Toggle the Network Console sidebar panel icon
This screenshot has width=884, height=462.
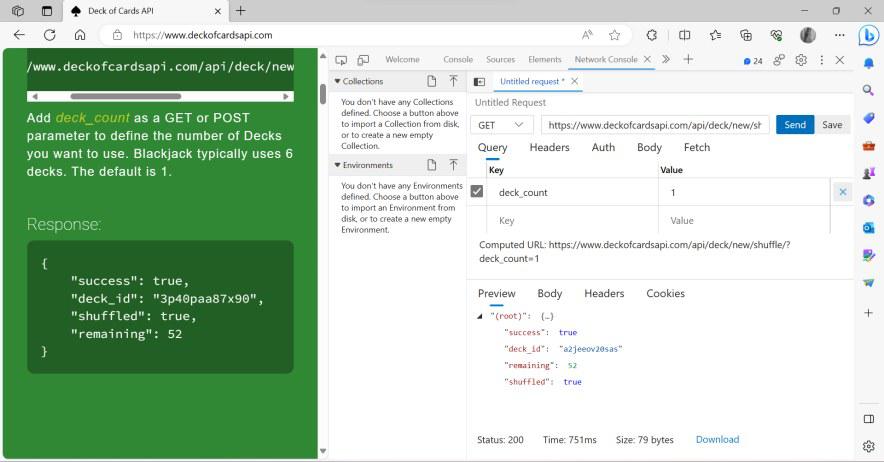(x=479, y=82)
